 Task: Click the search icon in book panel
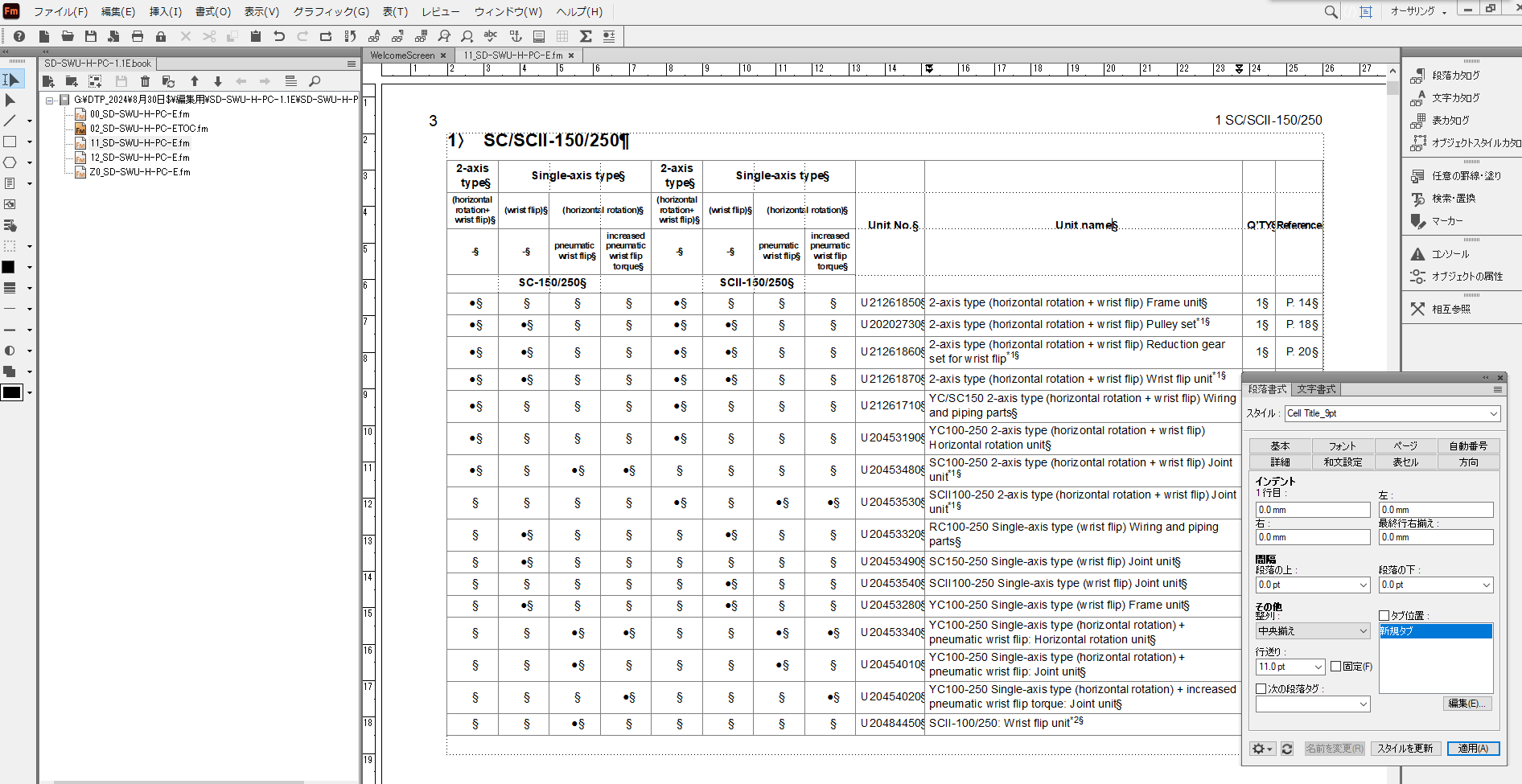pyautogui.click(x=315, y=81)
